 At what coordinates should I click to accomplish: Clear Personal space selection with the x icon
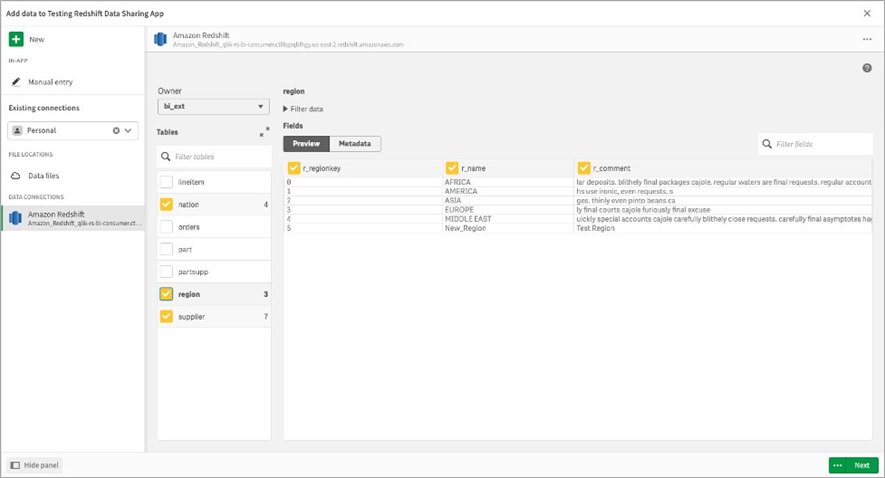[116, 130]
